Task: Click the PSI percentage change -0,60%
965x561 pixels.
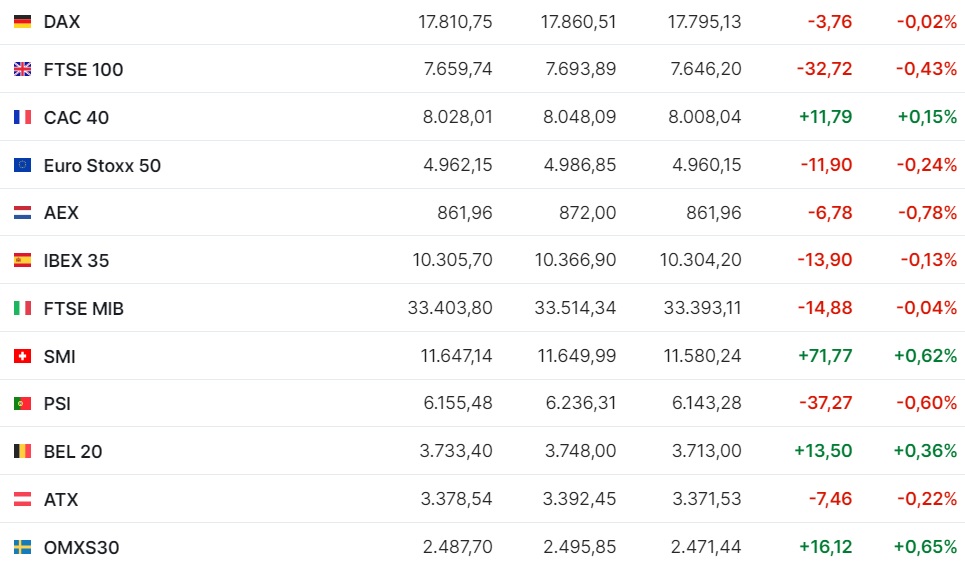Action: (x=927, y=403)
